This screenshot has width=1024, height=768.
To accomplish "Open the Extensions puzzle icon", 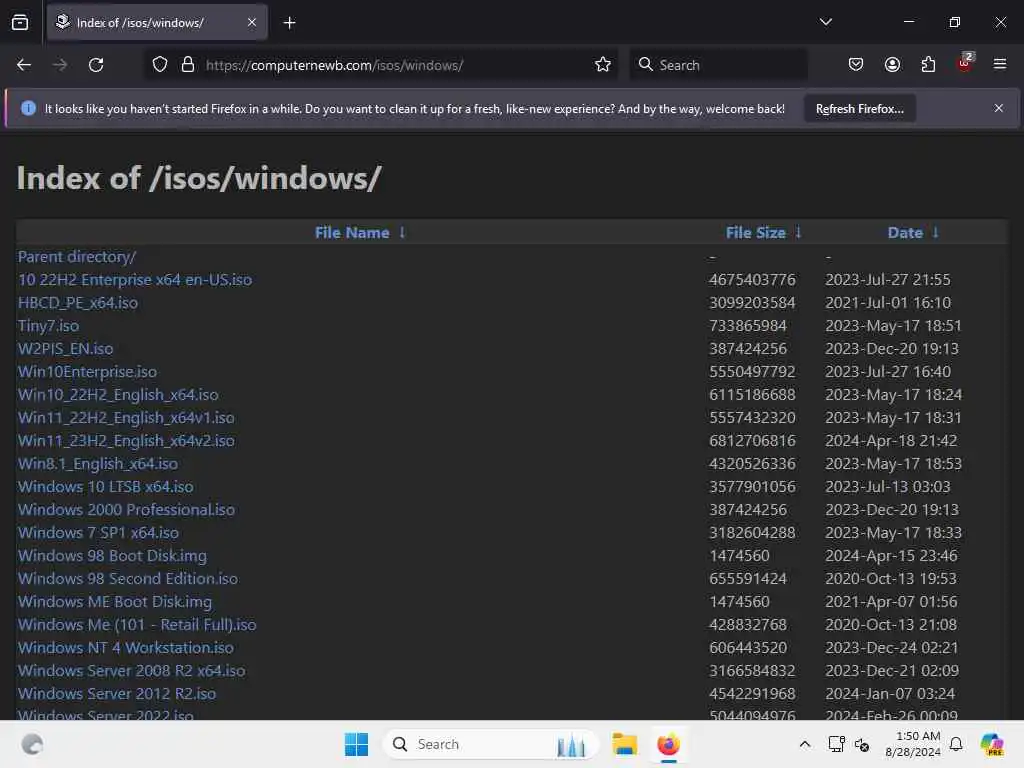I will [x=928, y=65].
